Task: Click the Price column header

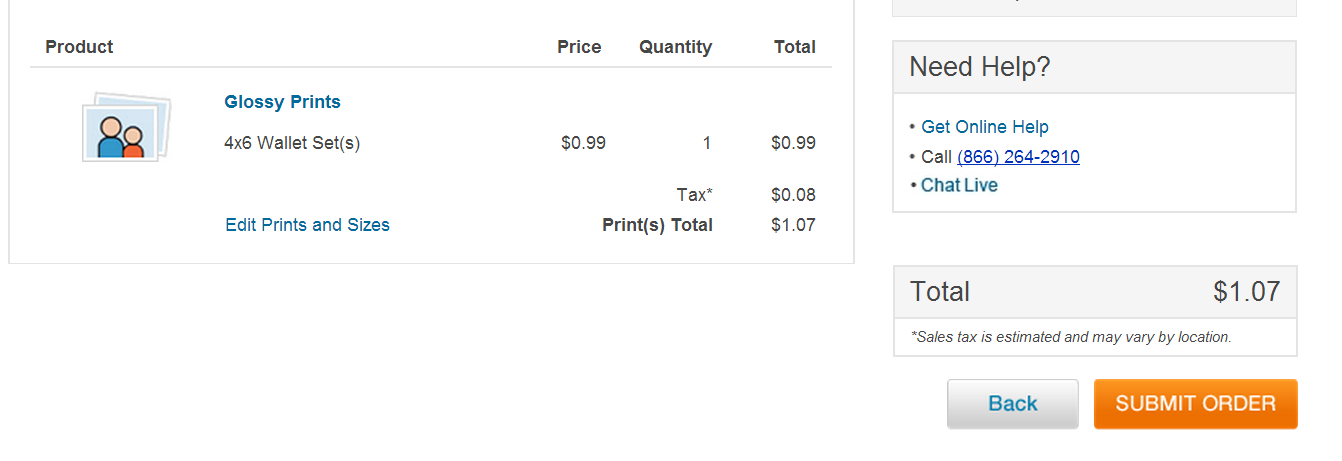Action: tap(579, 47)
